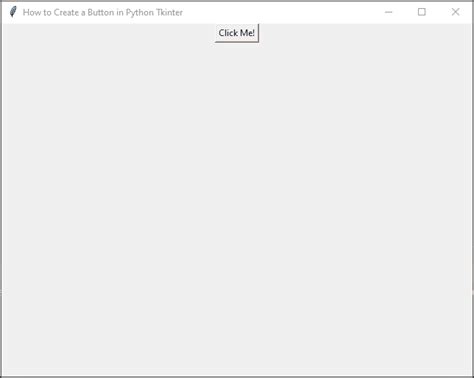Select the title "How to Create a Button in Python Tkinter"
474x378 pixels.
[103, 13]
